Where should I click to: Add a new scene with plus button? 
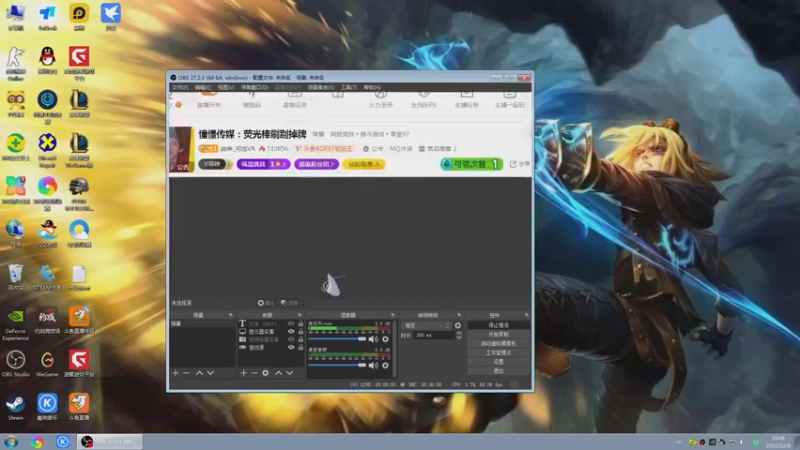click(176, 373)
